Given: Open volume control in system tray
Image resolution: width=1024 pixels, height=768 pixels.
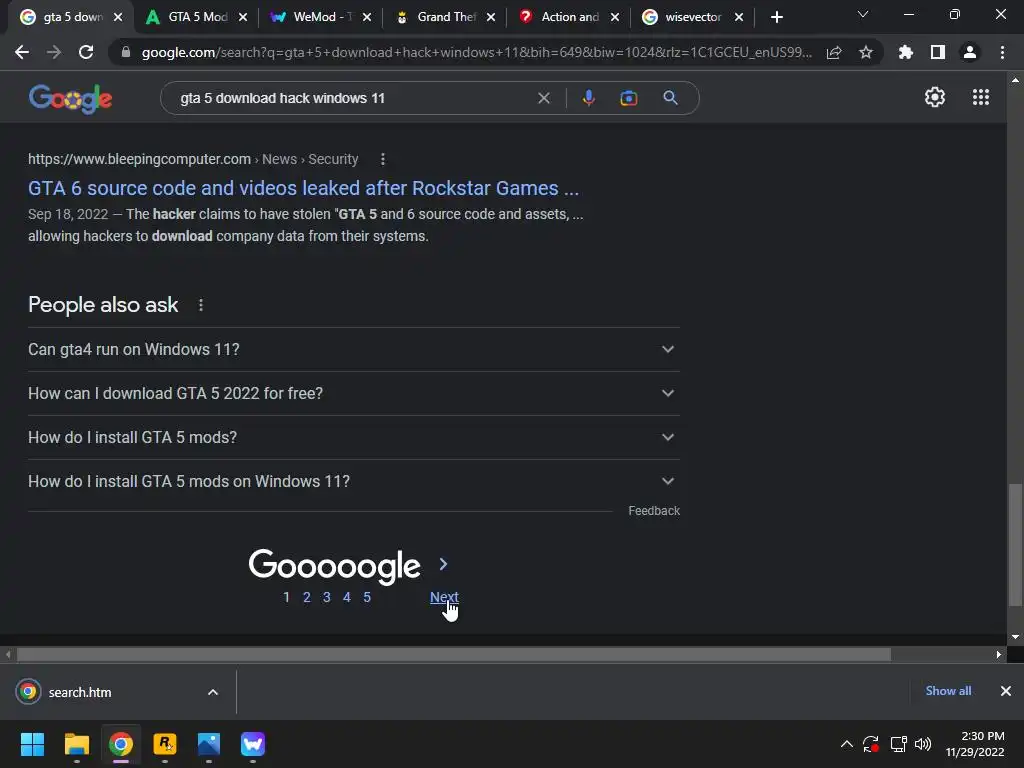Looking at the screenshot, I should [923, 744].
